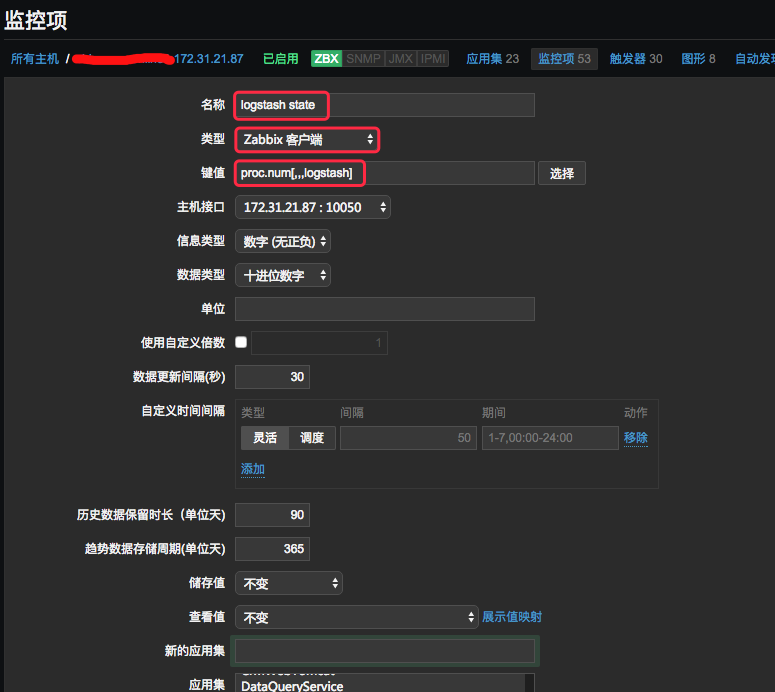Open the 图形 8 tab
The width and height of the screenshot is (775, 692).
pyautogui.click(x=698, y=59)
